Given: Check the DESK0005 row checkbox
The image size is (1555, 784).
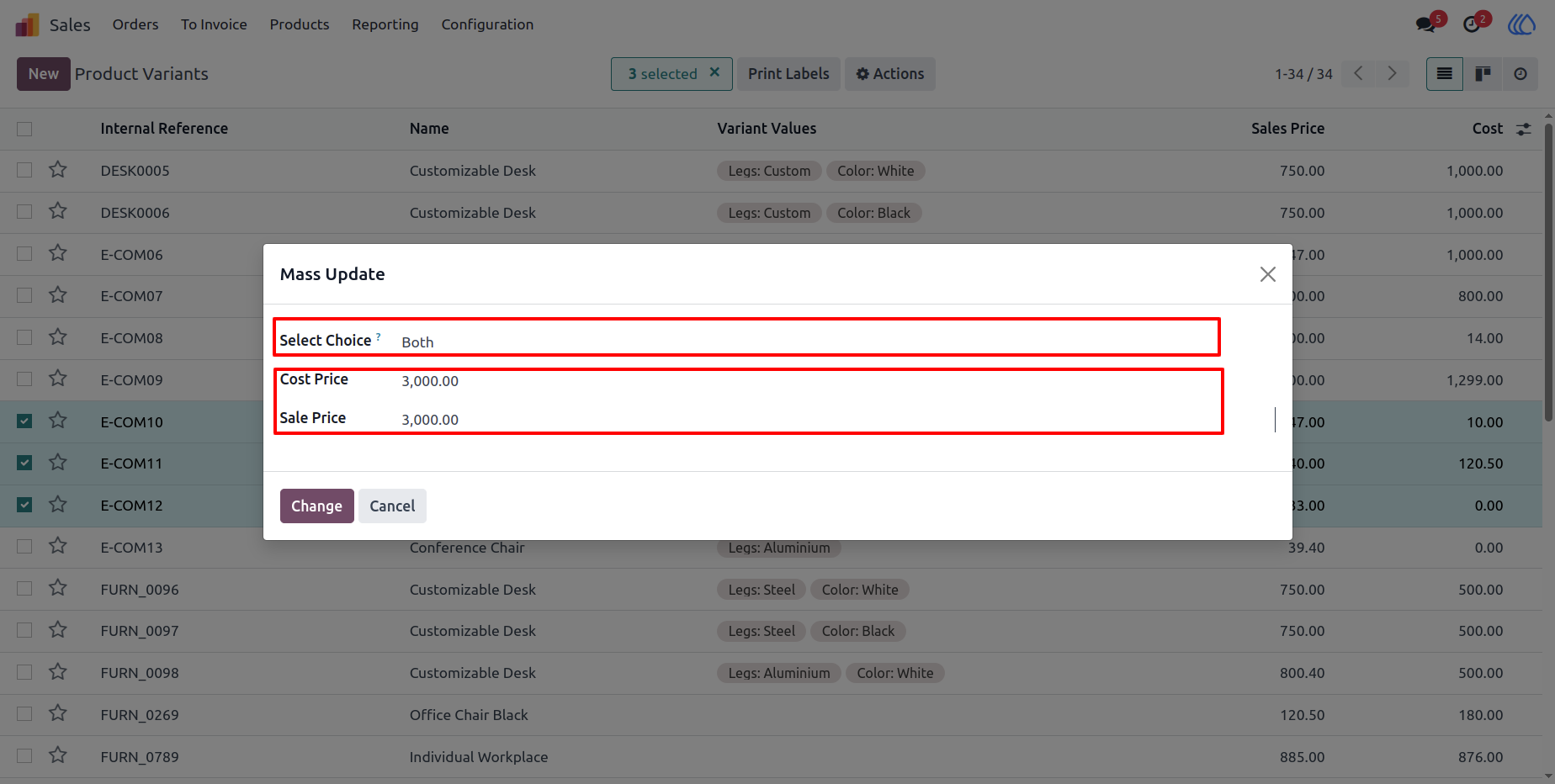Looking at the screenshot, I should point(24,170).
